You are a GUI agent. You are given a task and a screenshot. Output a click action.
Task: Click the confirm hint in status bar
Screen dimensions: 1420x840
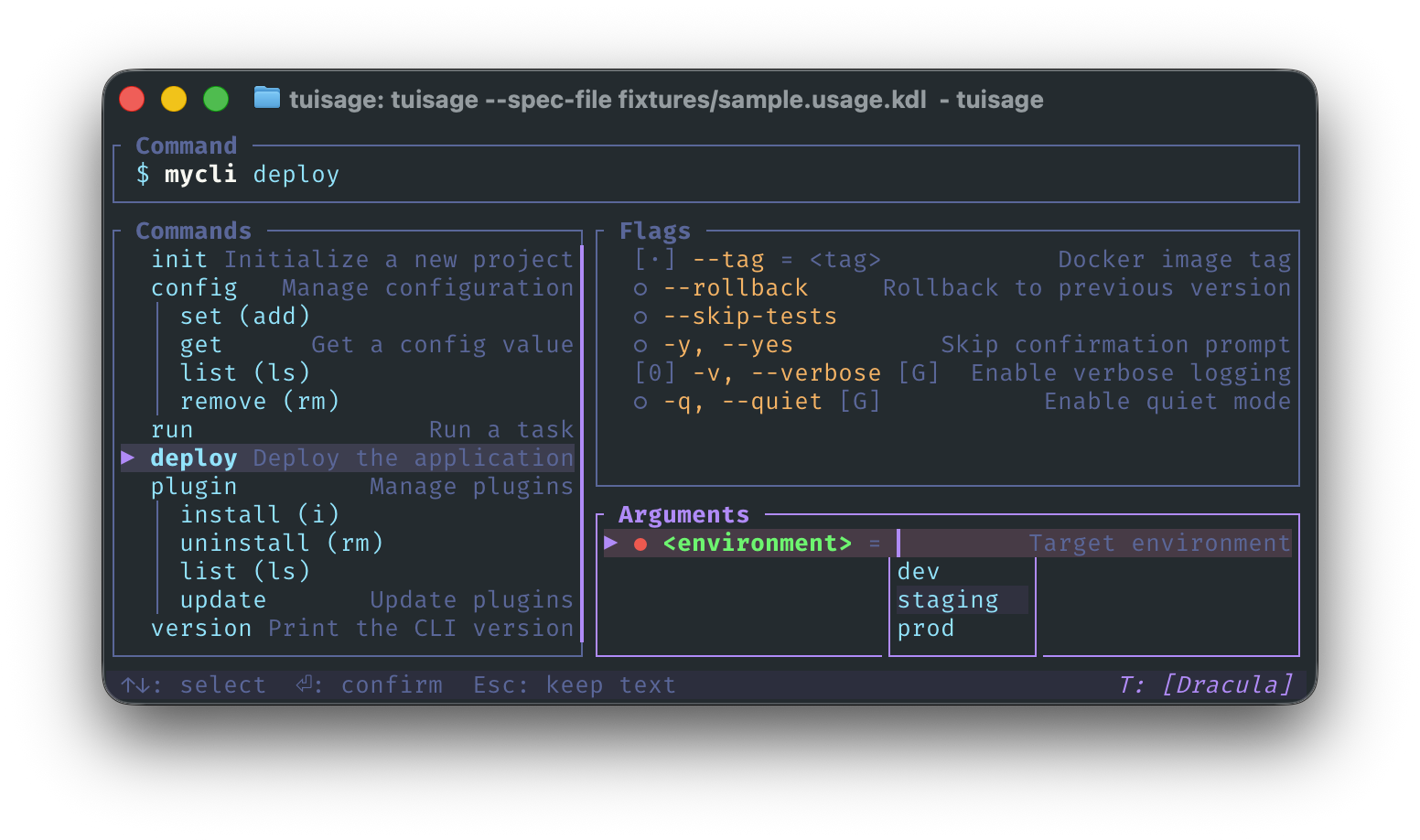370,685
